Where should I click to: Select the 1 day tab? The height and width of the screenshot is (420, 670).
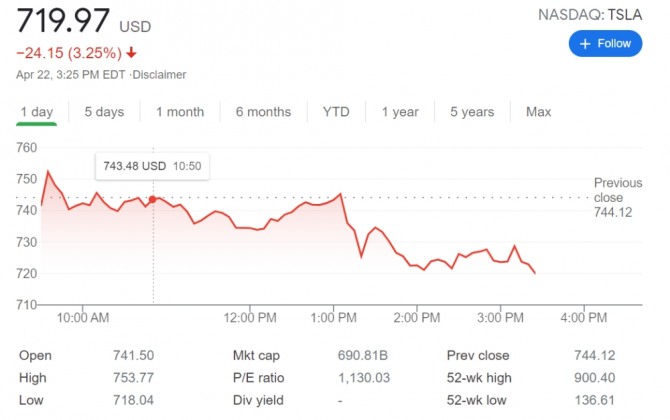(36, 112)
